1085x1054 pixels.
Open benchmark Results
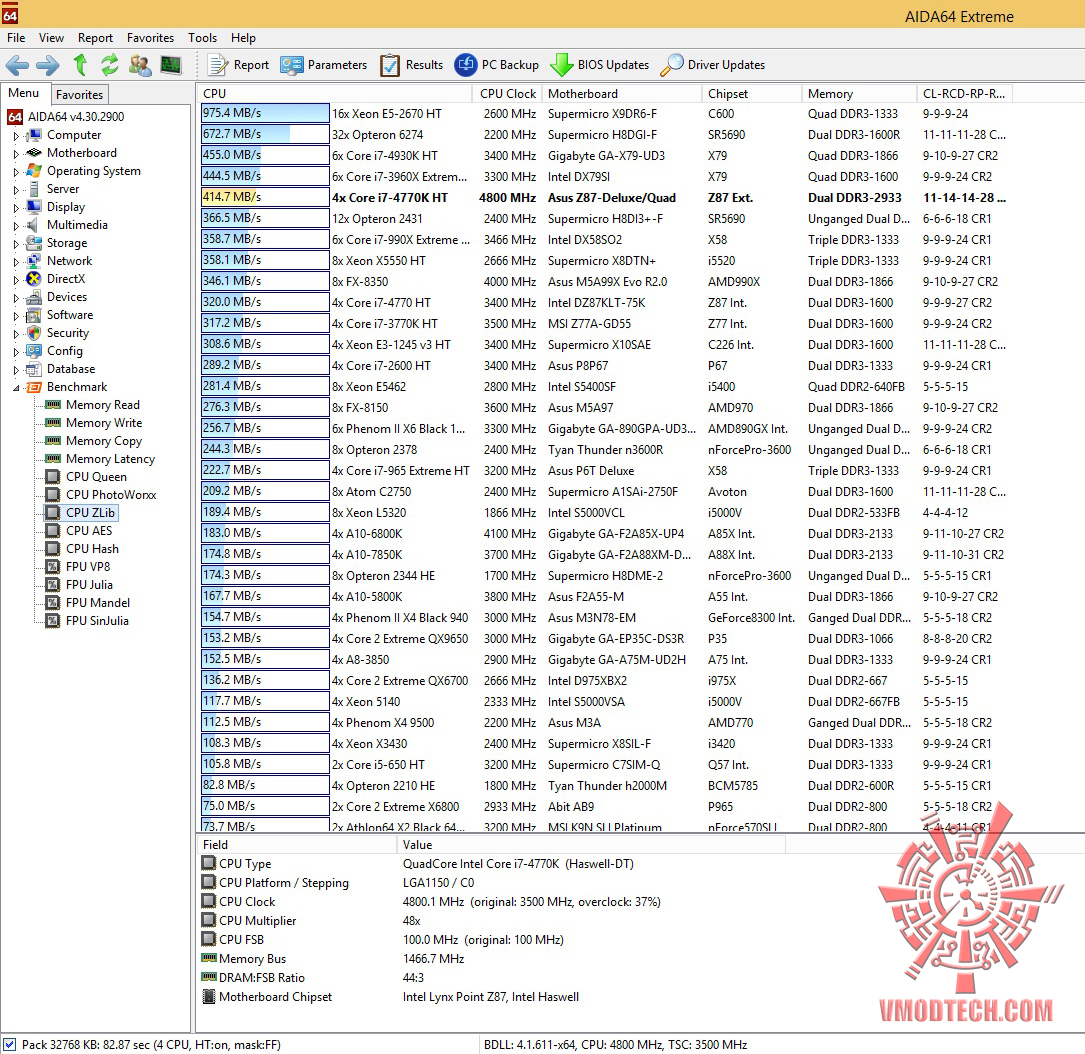[x=412, y=65]
